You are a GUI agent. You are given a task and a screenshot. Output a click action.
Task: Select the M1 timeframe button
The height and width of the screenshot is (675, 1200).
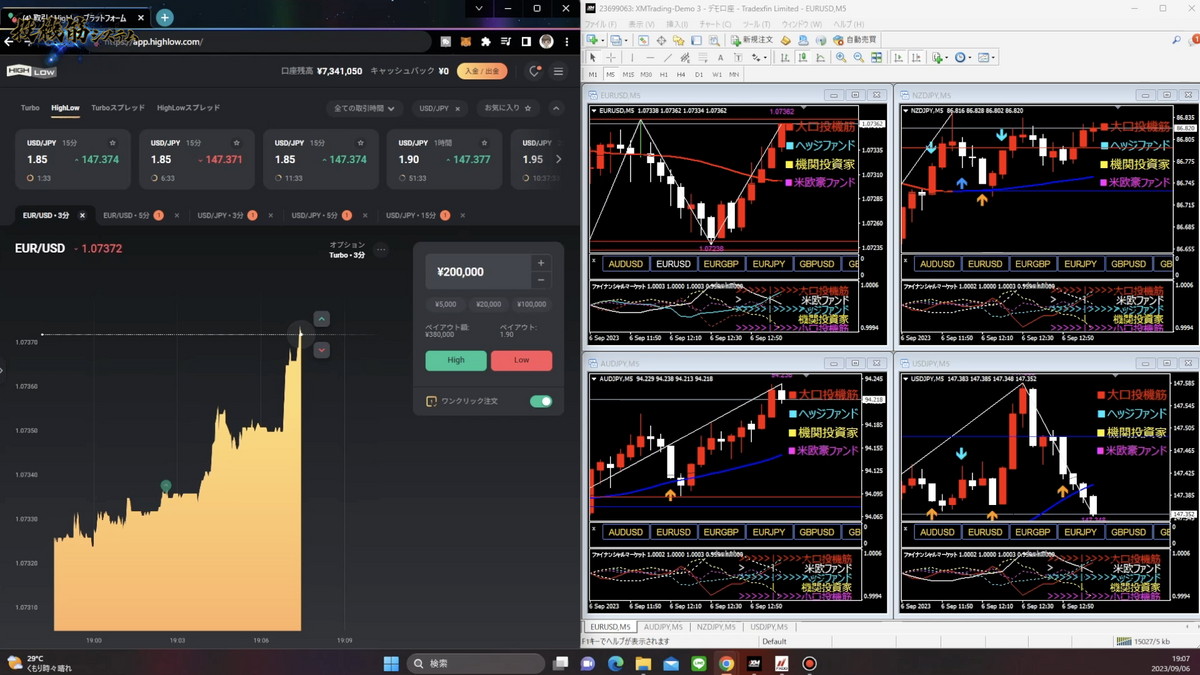[x=593, y=75]
